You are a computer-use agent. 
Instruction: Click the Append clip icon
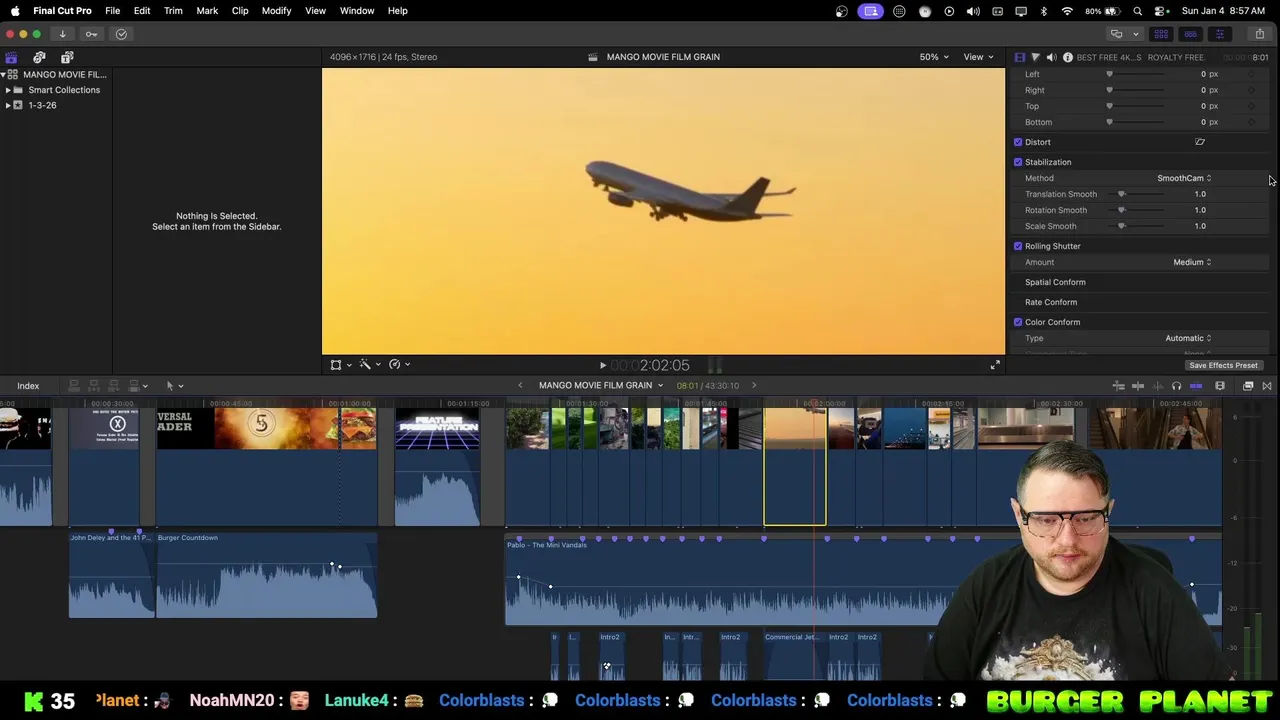[113, 386]
